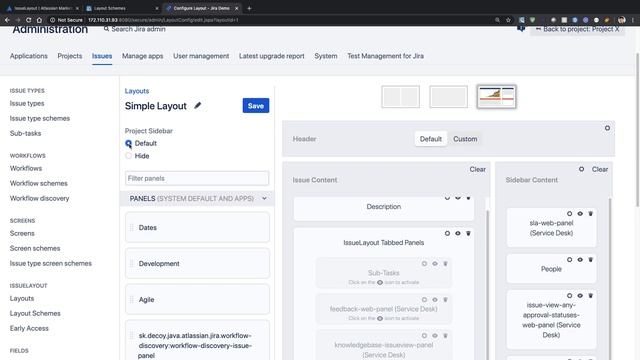Toggle visibility of issue-view-any-approval-statuses panel
The image size is (640, 360).
click(x=580, y=296)
